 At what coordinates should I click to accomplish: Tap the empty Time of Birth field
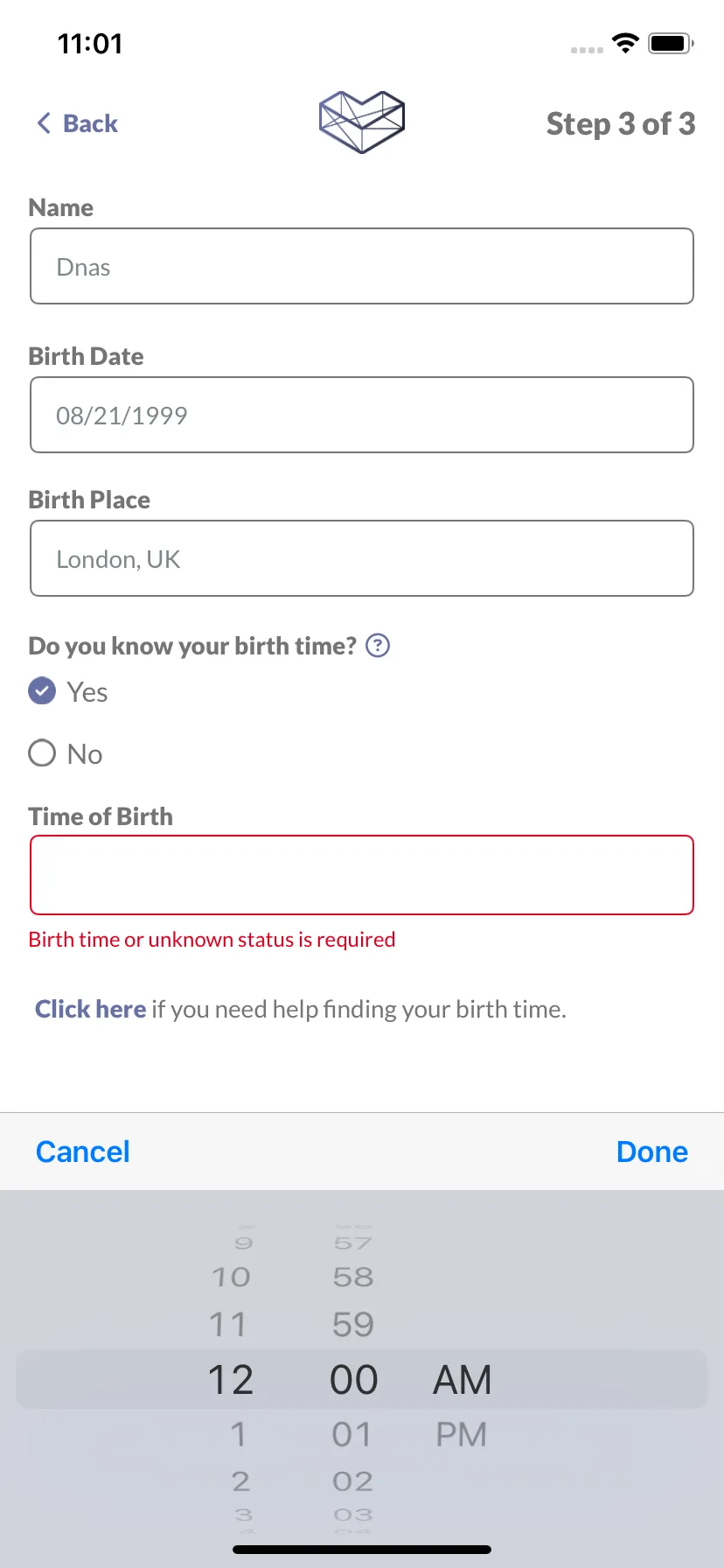click(362, 875)
